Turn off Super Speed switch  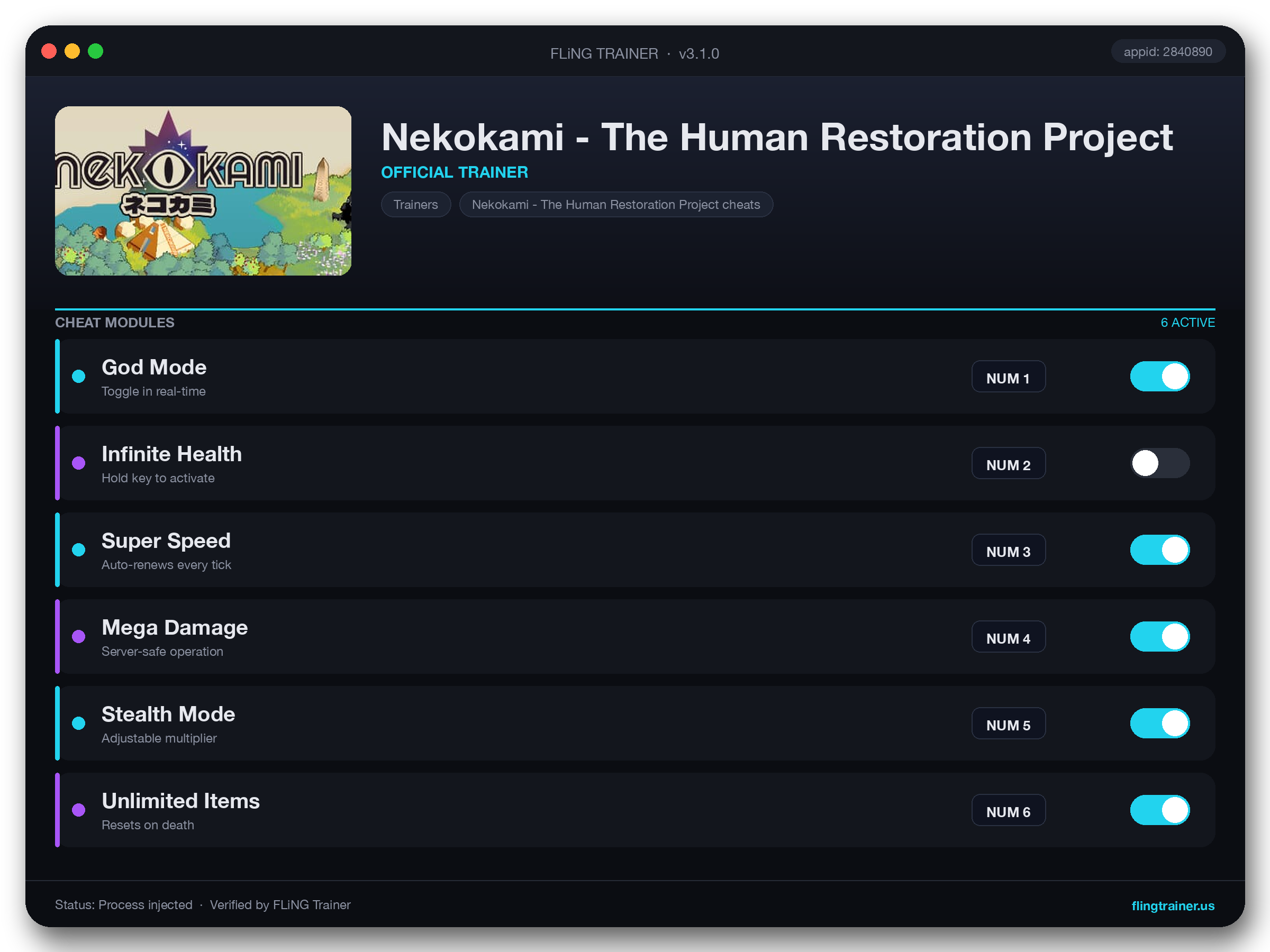[1160, 550]
